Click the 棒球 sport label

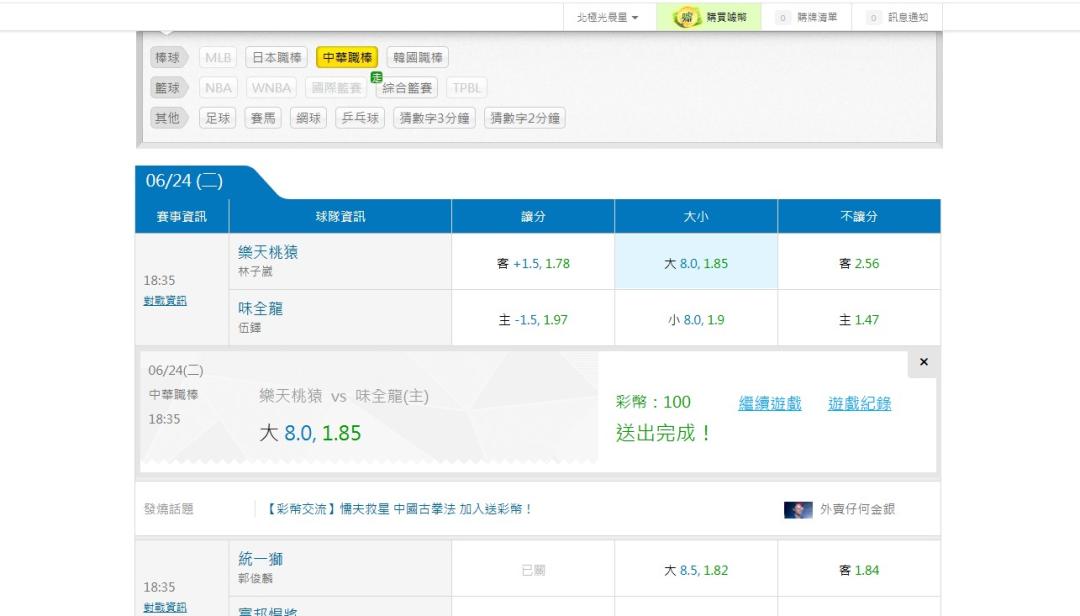pos(167,58)
